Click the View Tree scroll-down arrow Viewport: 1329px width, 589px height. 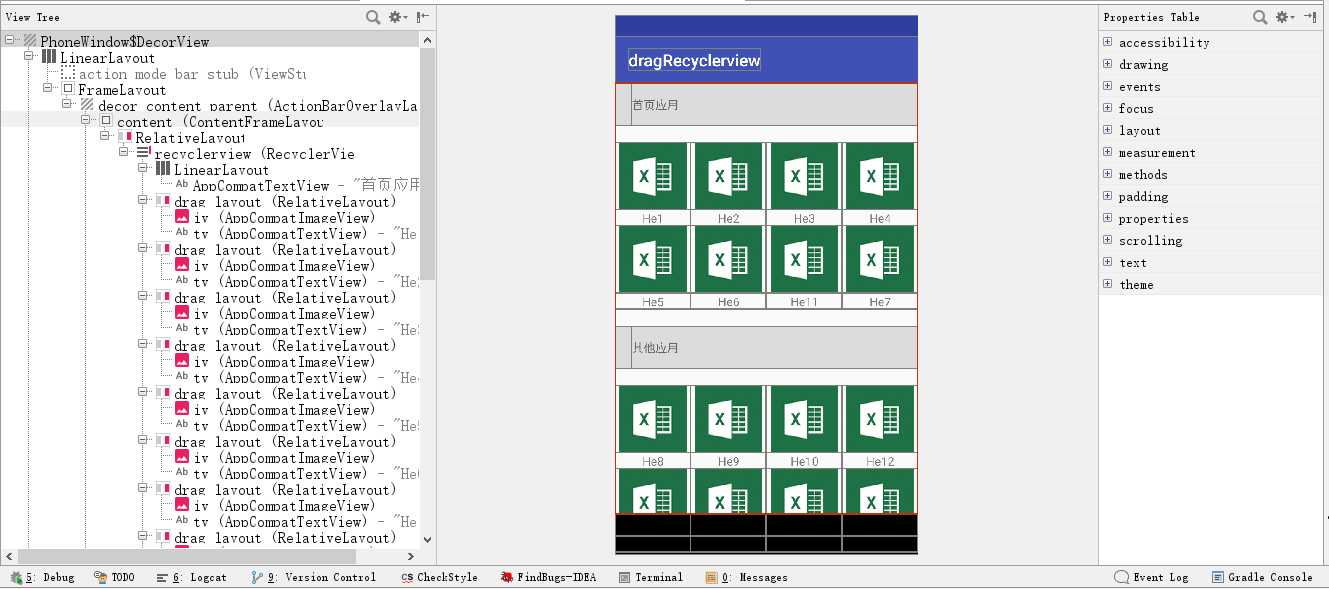click(x=428, y=540)
